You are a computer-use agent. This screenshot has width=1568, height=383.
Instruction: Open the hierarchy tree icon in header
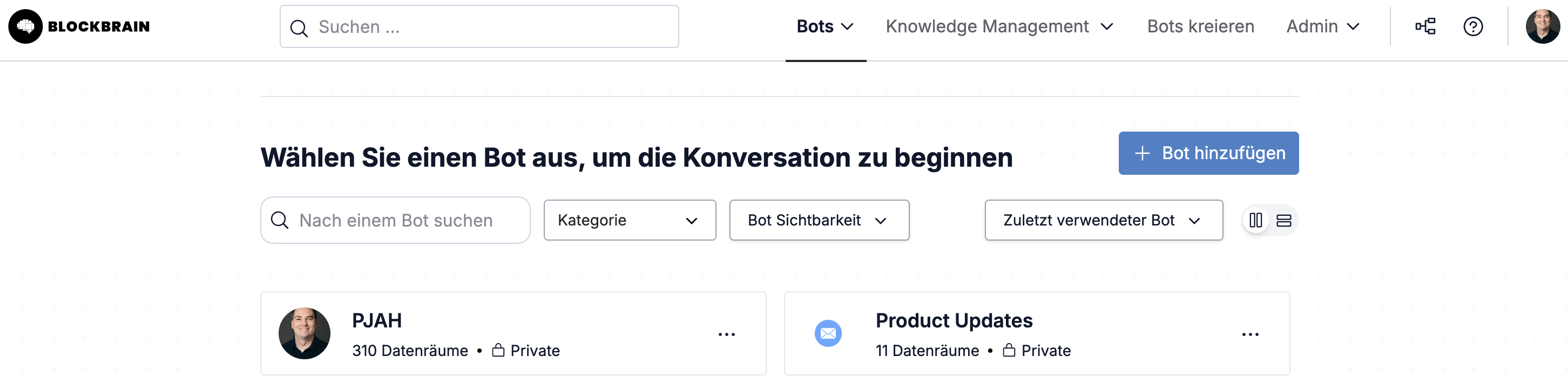click(1425, 26)
